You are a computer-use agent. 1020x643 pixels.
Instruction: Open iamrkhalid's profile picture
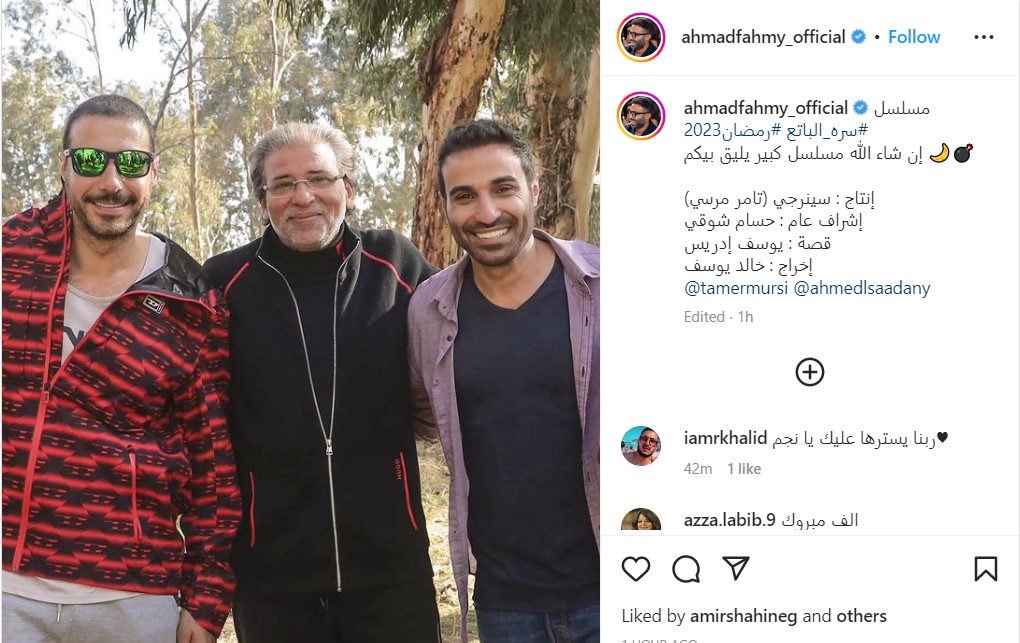pos(641,446)
